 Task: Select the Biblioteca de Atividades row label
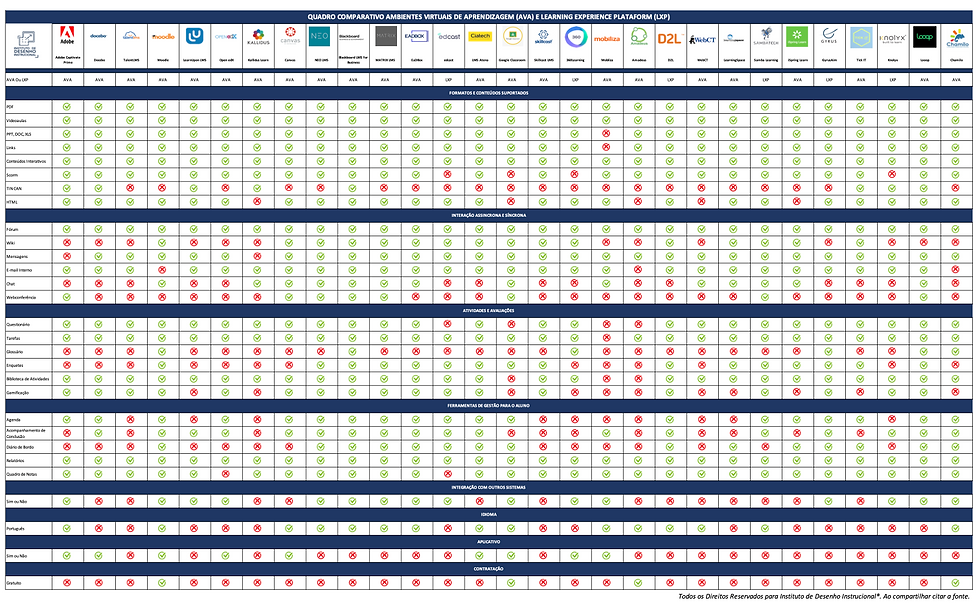28,379
